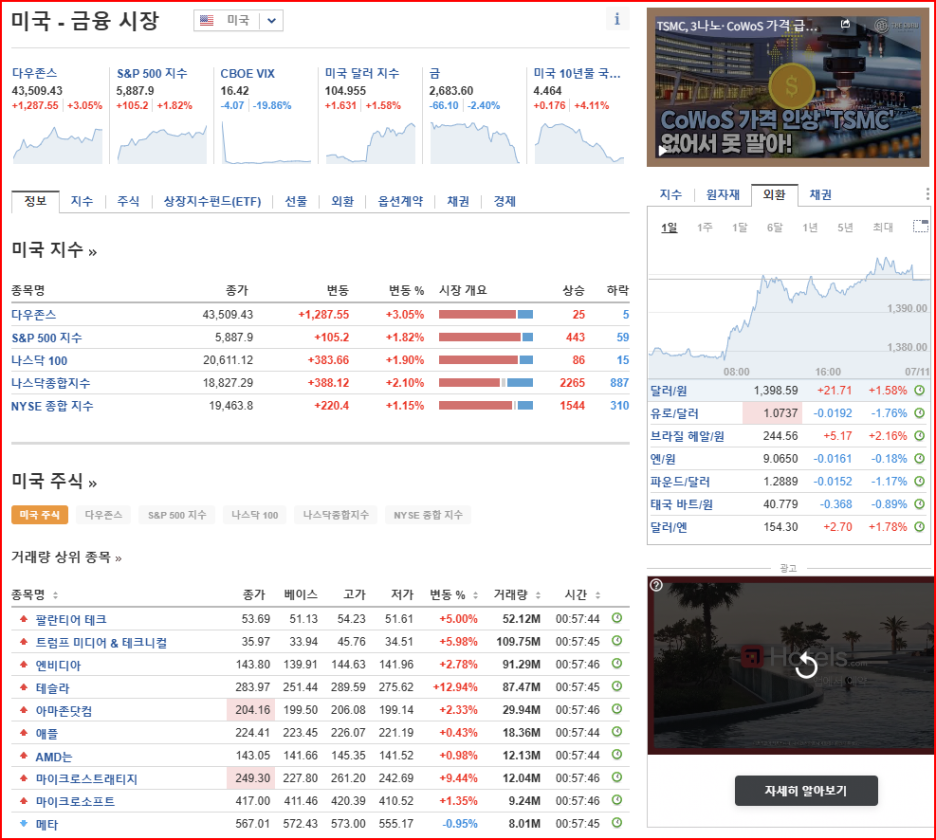Click the NYSE 종합 지수 market overview bar

(x=486, y=405)
